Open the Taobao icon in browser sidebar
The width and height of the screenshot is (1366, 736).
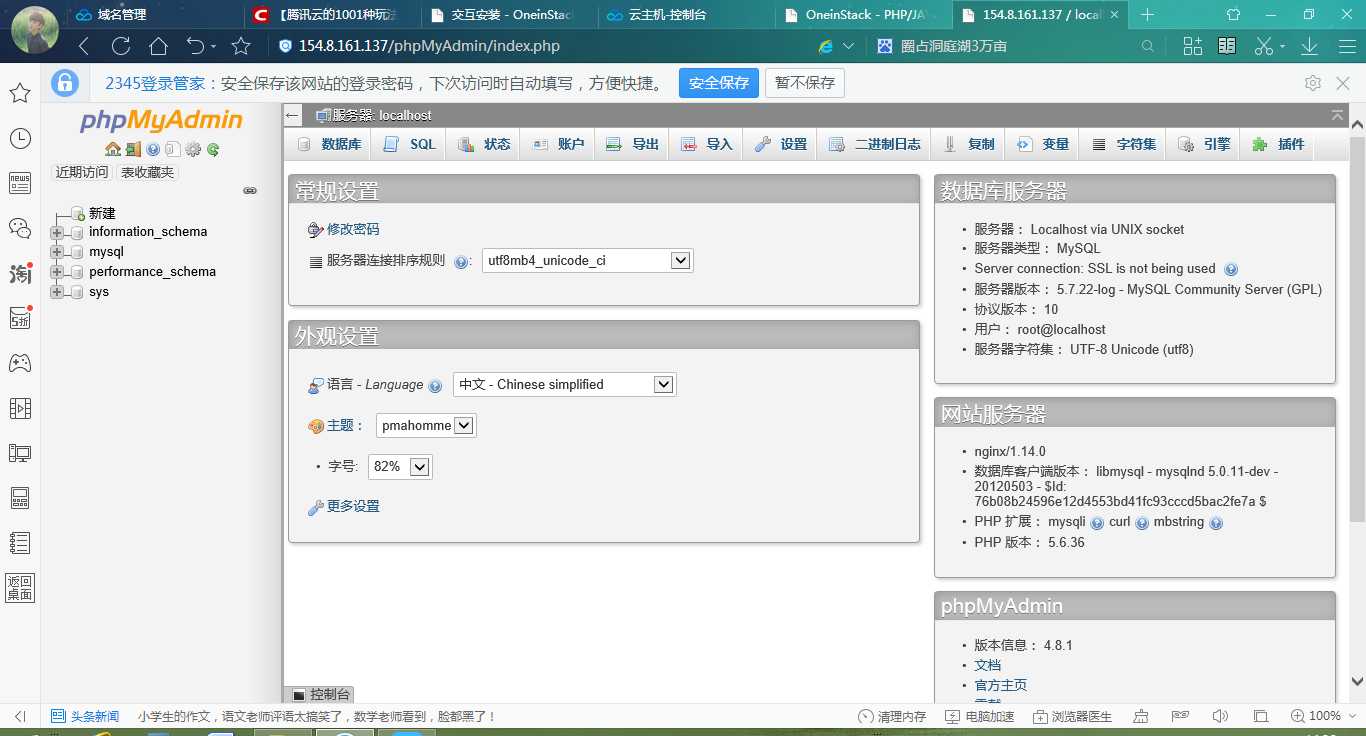19,272
